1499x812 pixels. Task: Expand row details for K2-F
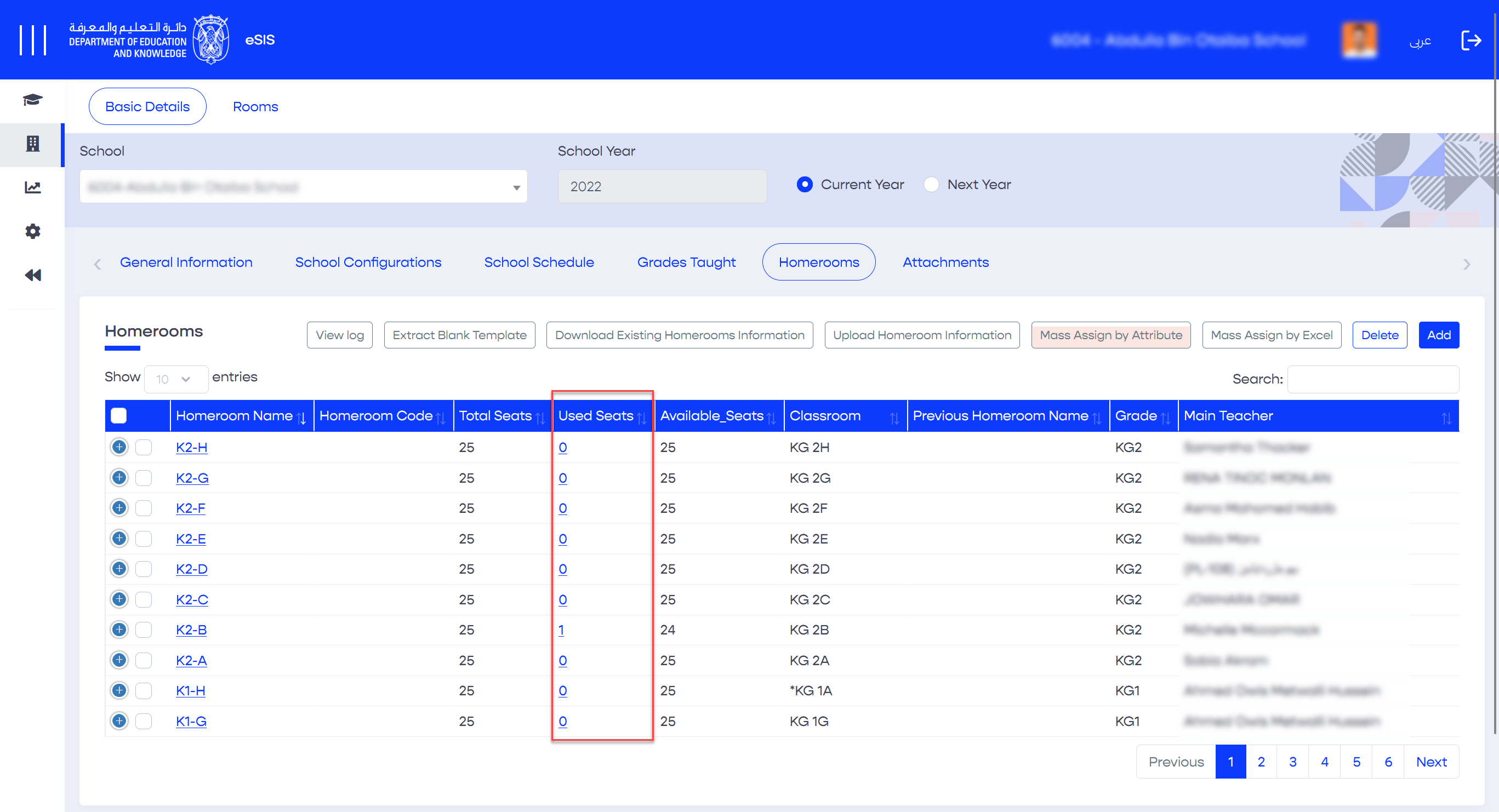(119, 508)
